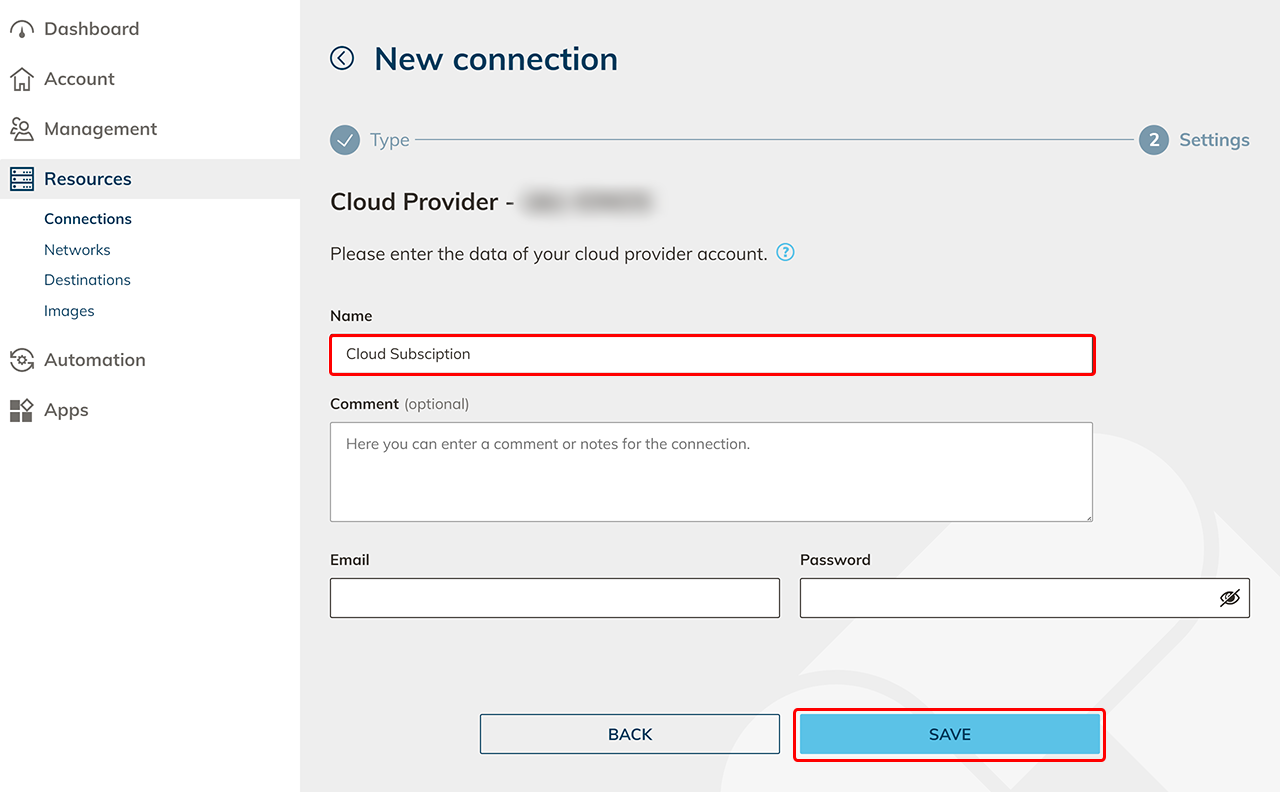Focus the Email input field
The width and height of the screenshot is (1280, 792).
click(555, 598)
